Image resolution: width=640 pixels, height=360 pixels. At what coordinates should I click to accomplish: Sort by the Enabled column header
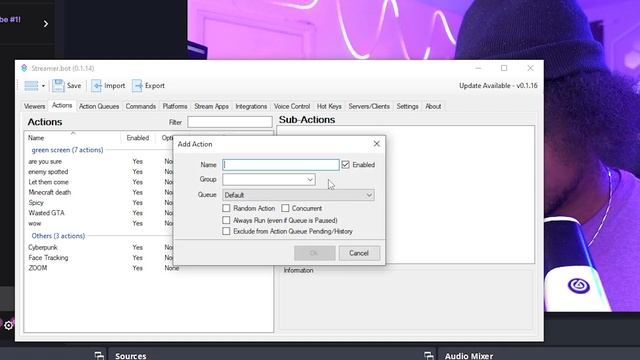coord(138,138)
